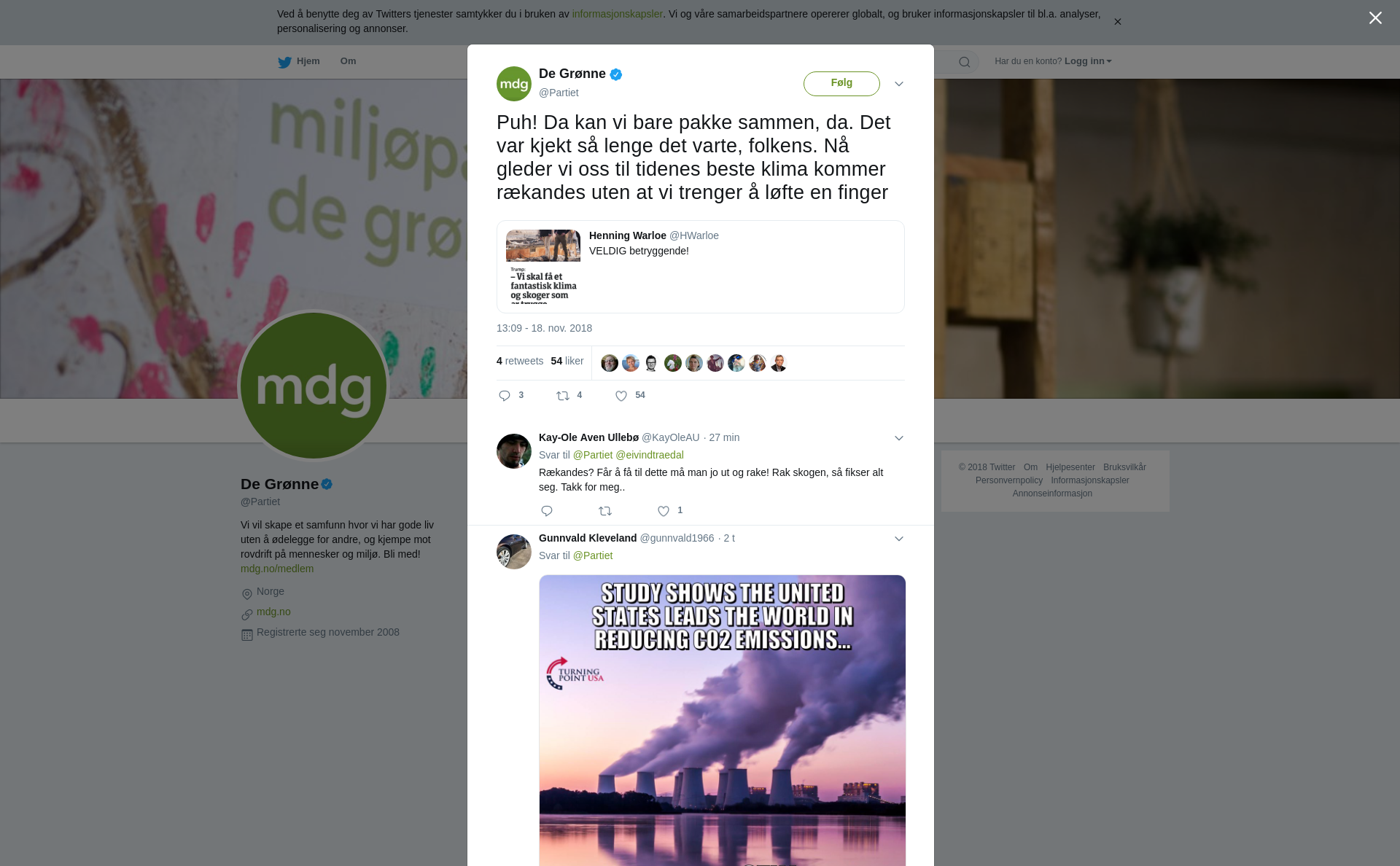Click the reply icon under main tweet
This screenshot has height=866, width=1400.
click(x=505, y=396)
